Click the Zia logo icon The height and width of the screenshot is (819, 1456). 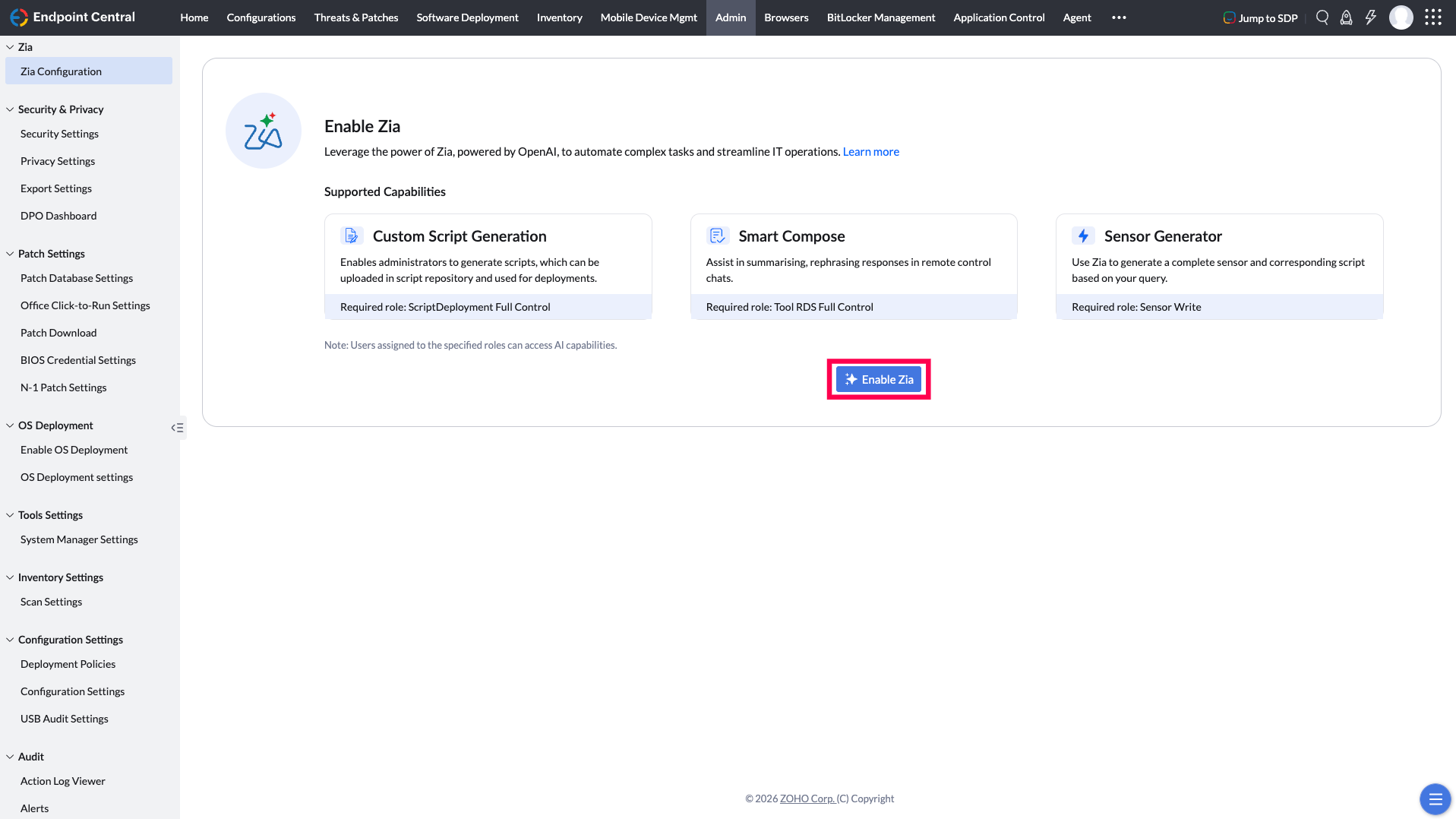[x=263, y=131]
